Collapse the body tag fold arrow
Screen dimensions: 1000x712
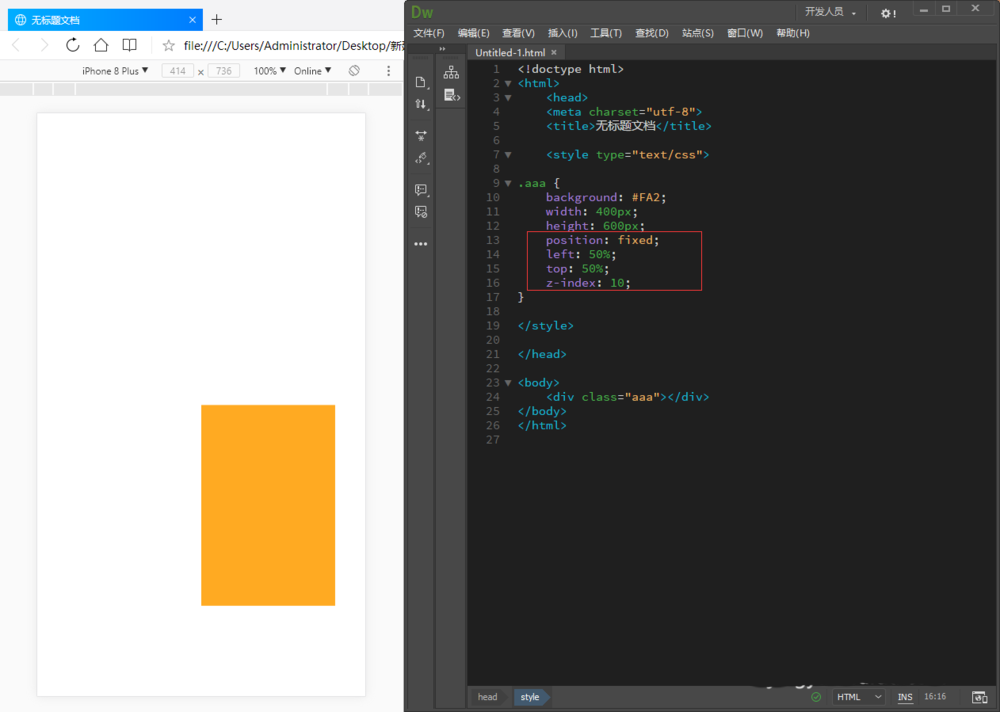coord(508,383)
